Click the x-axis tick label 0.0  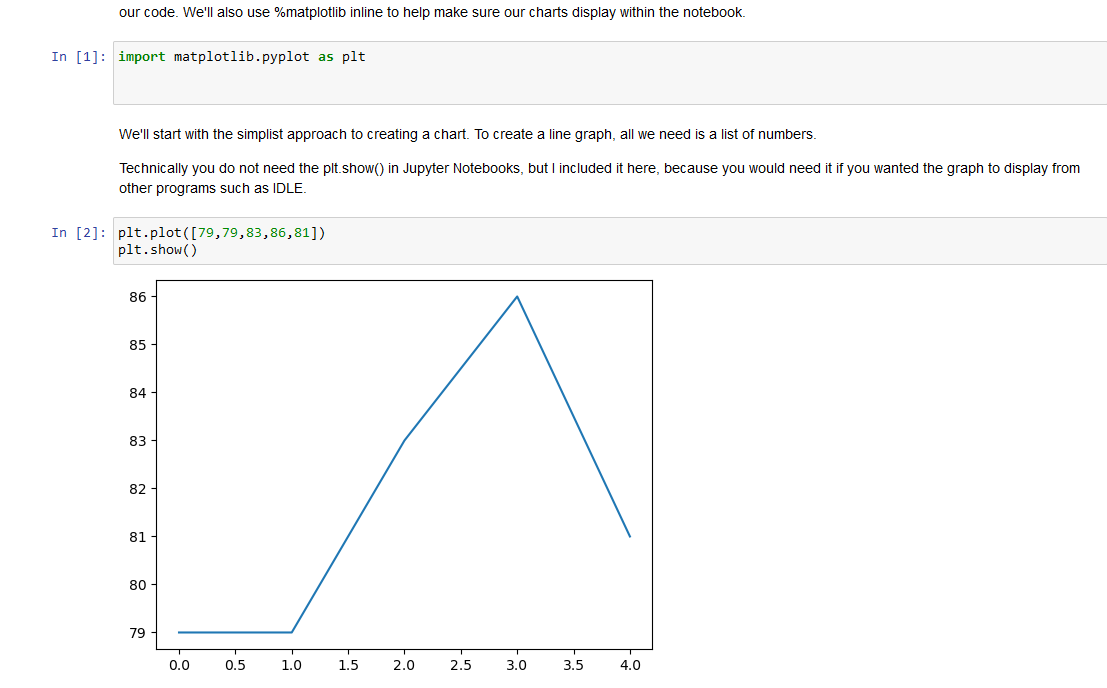coord(180,665)
